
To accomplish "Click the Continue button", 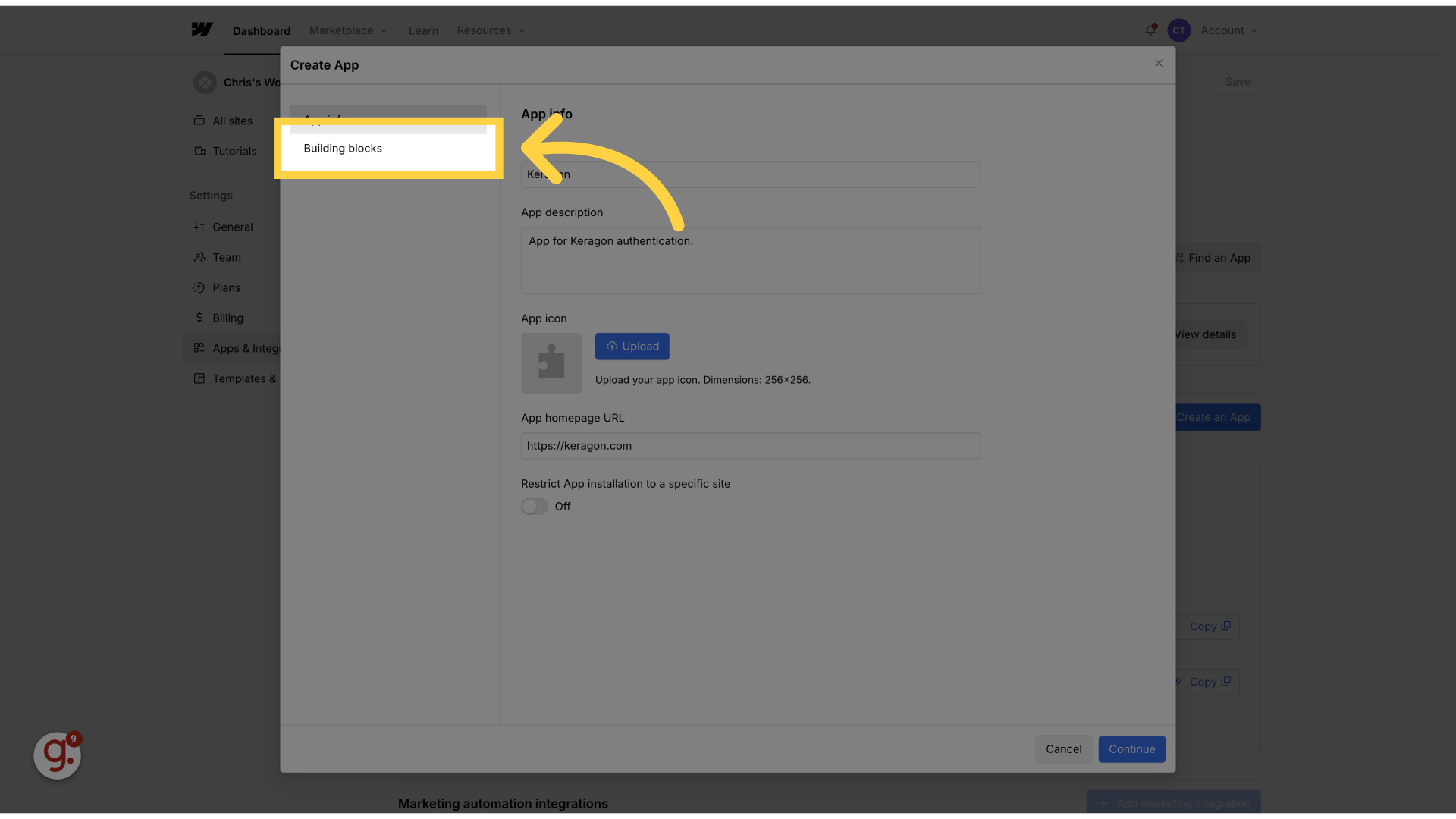I will tap(1131, 749).
